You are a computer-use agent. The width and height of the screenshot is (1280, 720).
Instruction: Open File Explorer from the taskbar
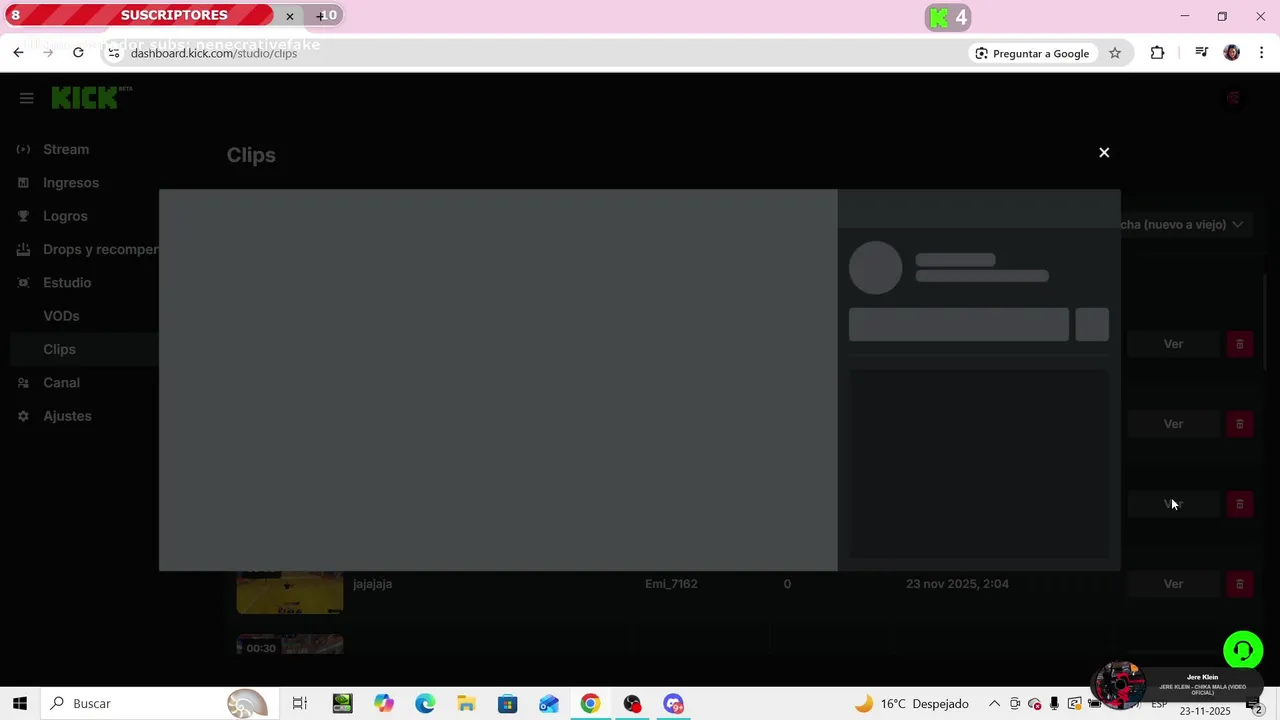(x=466, y=704)
